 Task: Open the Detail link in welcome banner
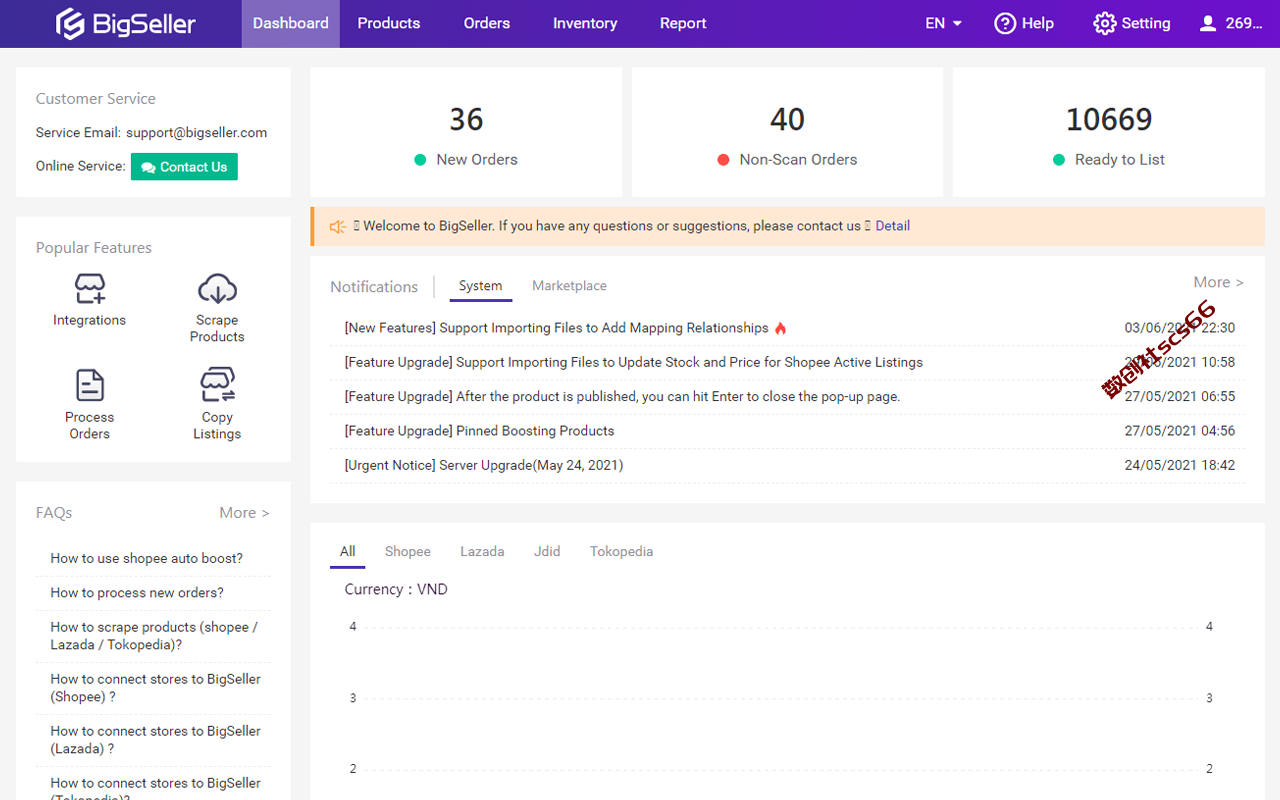(893, 226)
